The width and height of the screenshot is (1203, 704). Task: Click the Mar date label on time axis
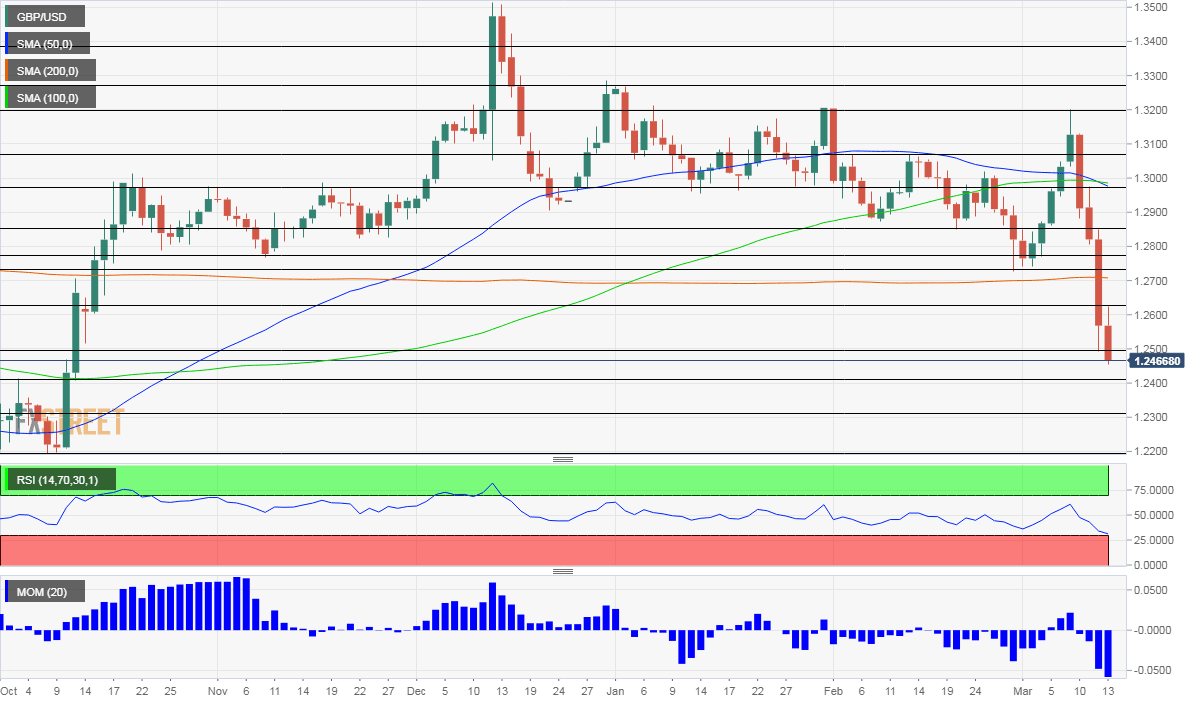click(x=1025, y=691)
